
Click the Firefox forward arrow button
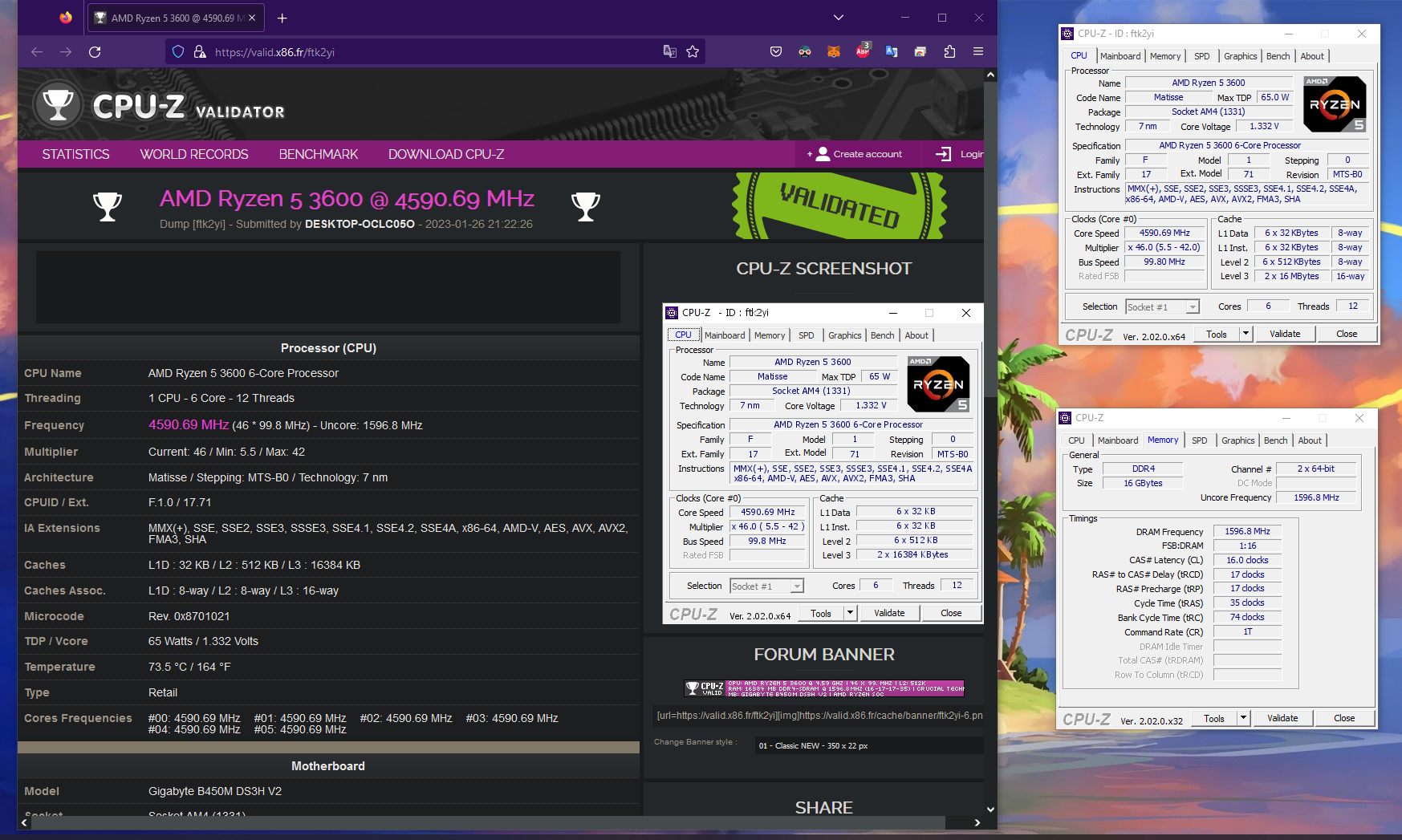tap(66, 52)
